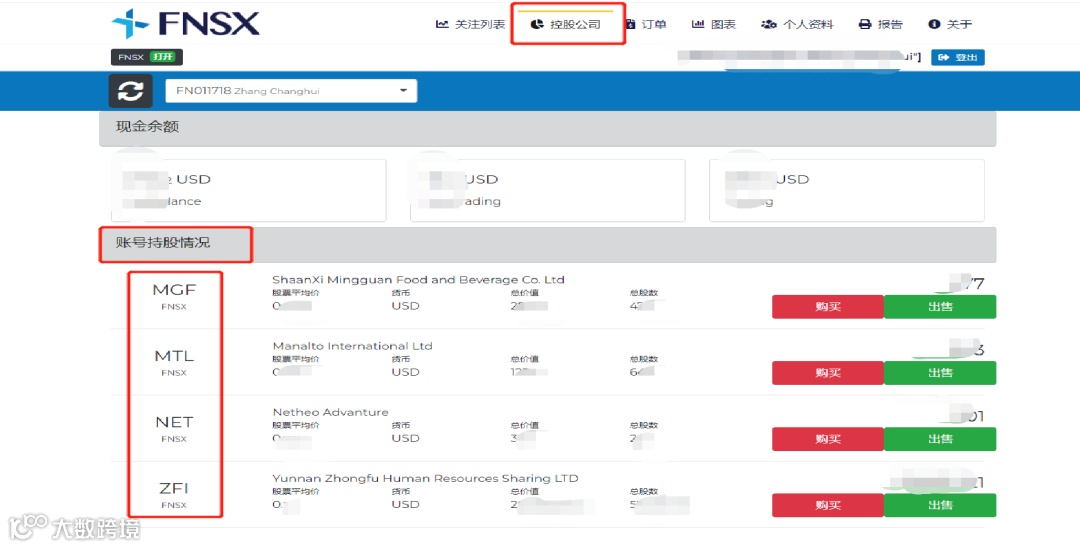
Task: Click Manalto International Ltd company name
Action: click(353, 346)
